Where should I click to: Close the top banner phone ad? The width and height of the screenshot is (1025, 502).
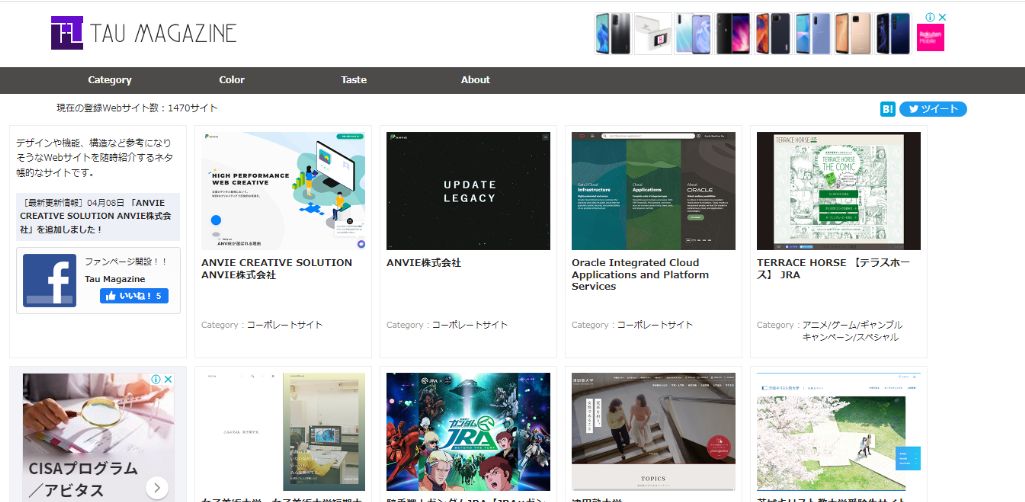tap(942, 18)
